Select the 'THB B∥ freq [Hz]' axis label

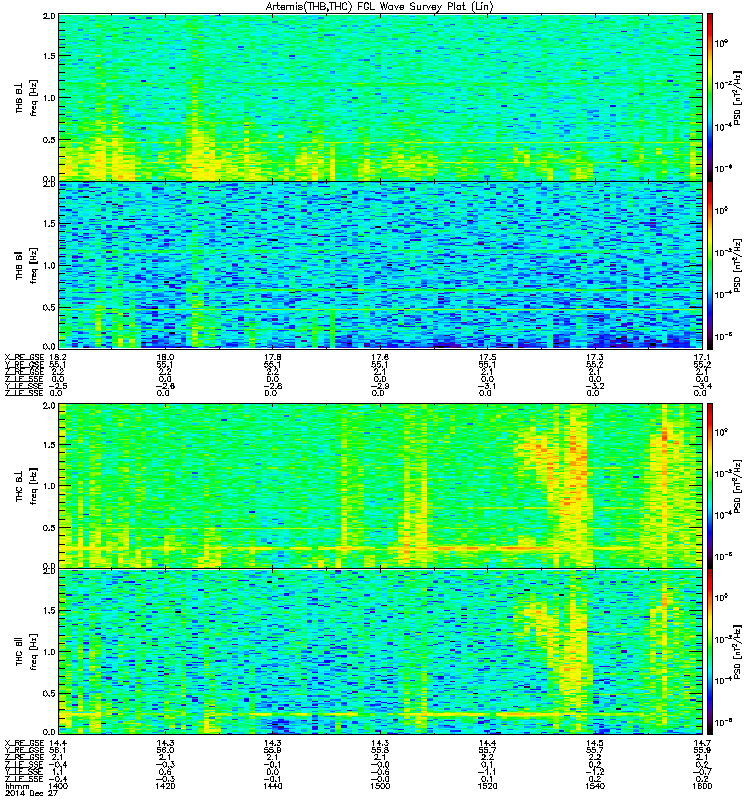coord(26,265)
